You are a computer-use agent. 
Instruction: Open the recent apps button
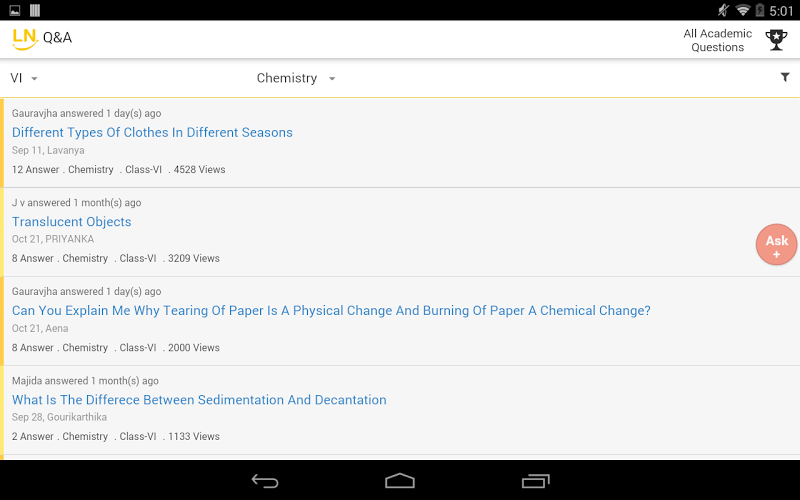click(x=536, y=481)
